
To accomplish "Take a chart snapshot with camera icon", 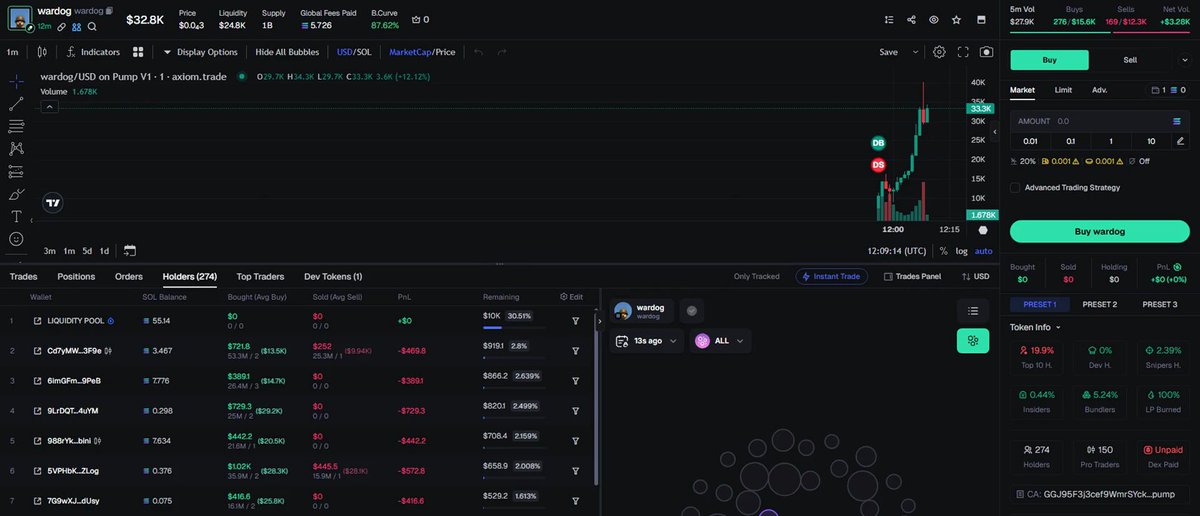I will [x=987, y=52].
